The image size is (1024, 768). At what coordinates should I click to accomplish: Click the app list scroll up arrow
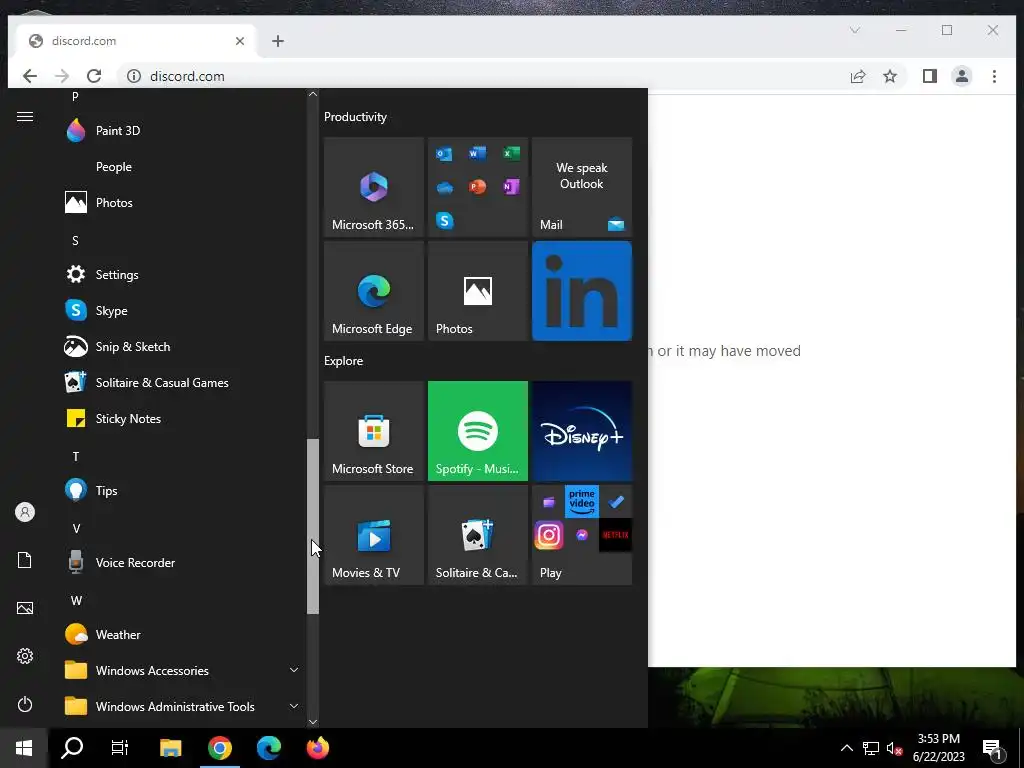(313, 94)
